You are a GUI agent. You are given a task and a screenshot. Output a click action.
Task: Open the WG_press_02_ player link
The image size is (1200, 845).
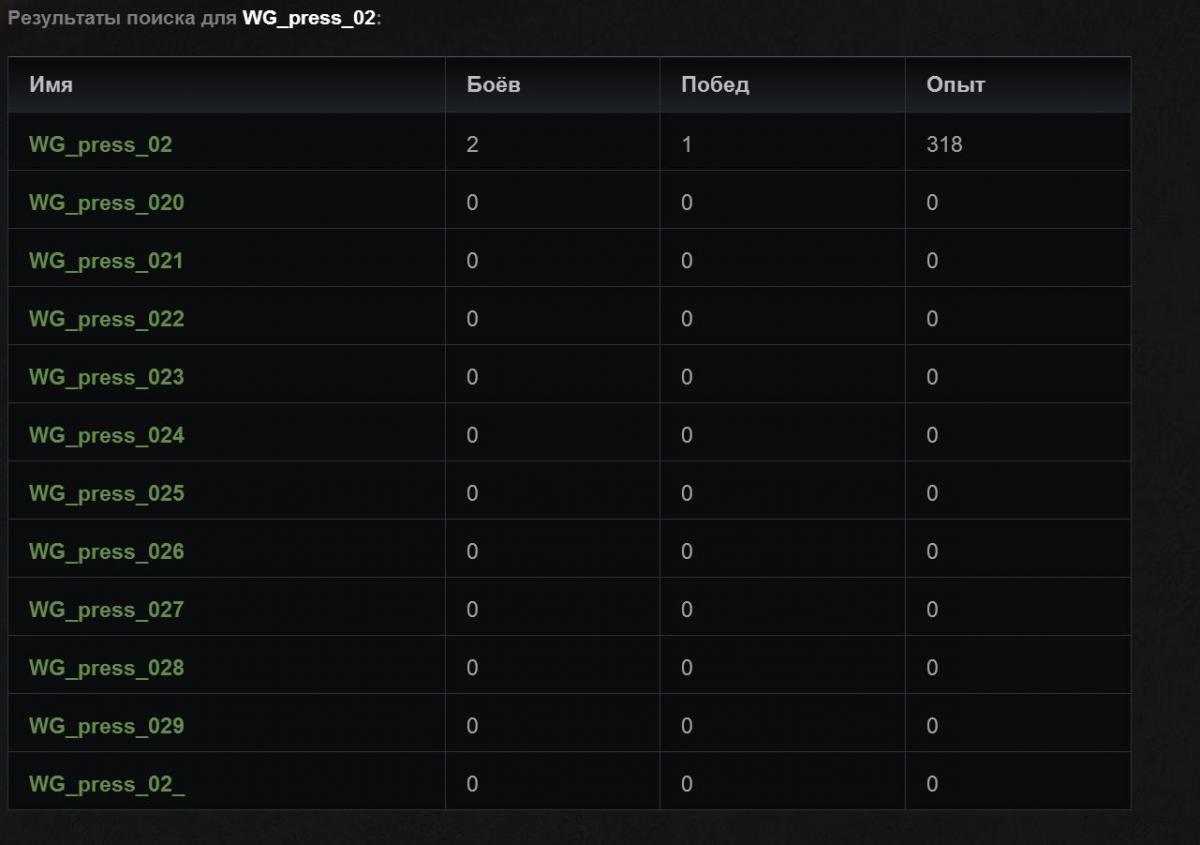(x=106, y=784)
